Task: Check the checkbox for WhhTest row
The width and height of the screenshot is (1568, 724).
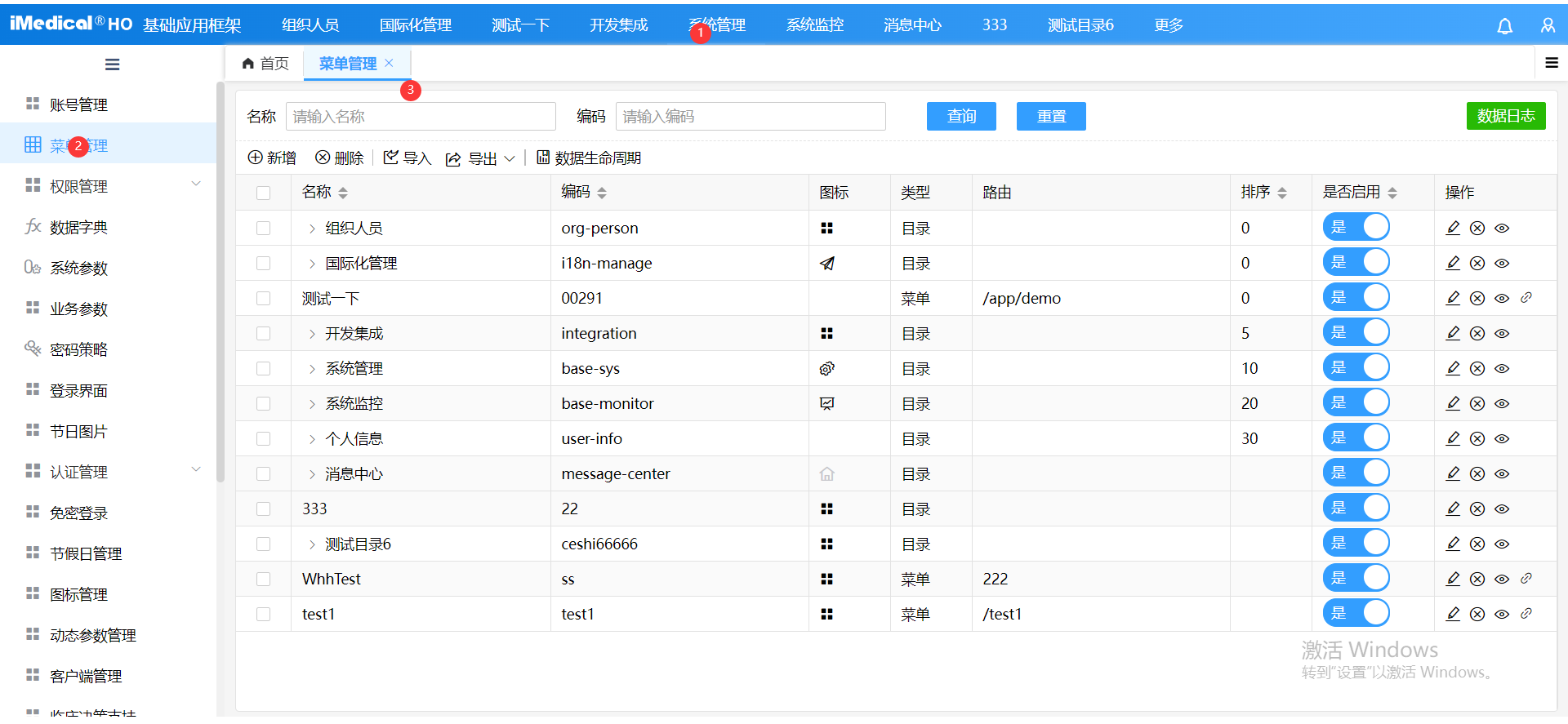Action: pos(263,580)
